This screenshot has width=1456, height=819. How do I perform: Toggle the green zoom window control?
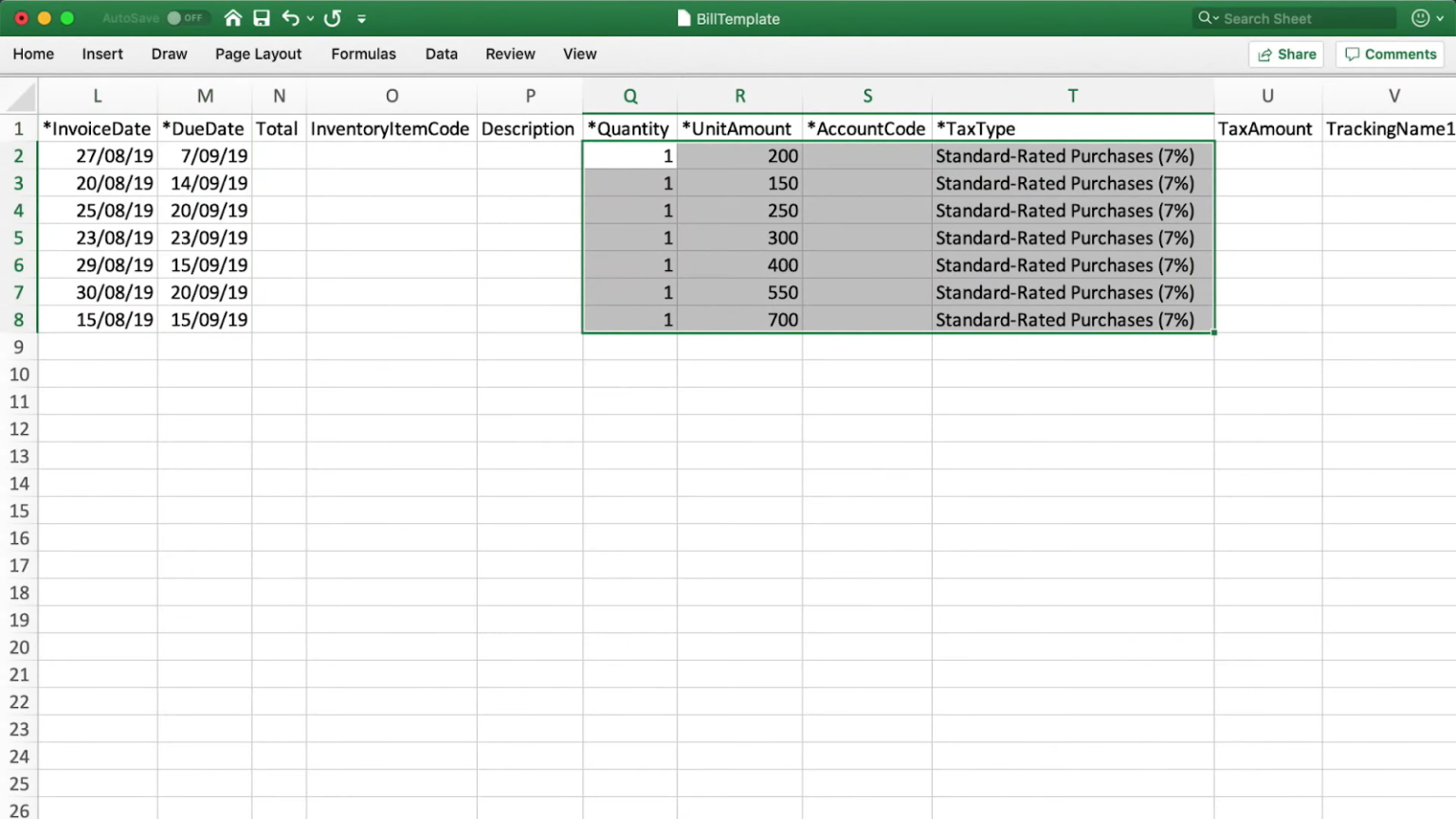[x=65, y=17]
